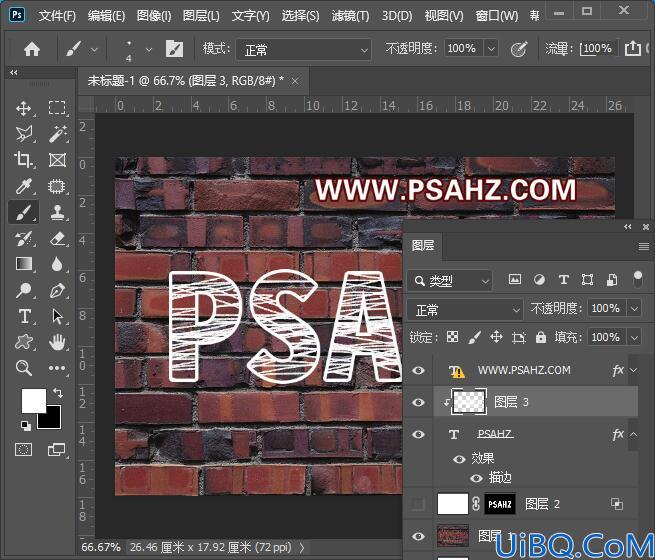Open the Edit Toolbar three dots

[x=57, y=368]
